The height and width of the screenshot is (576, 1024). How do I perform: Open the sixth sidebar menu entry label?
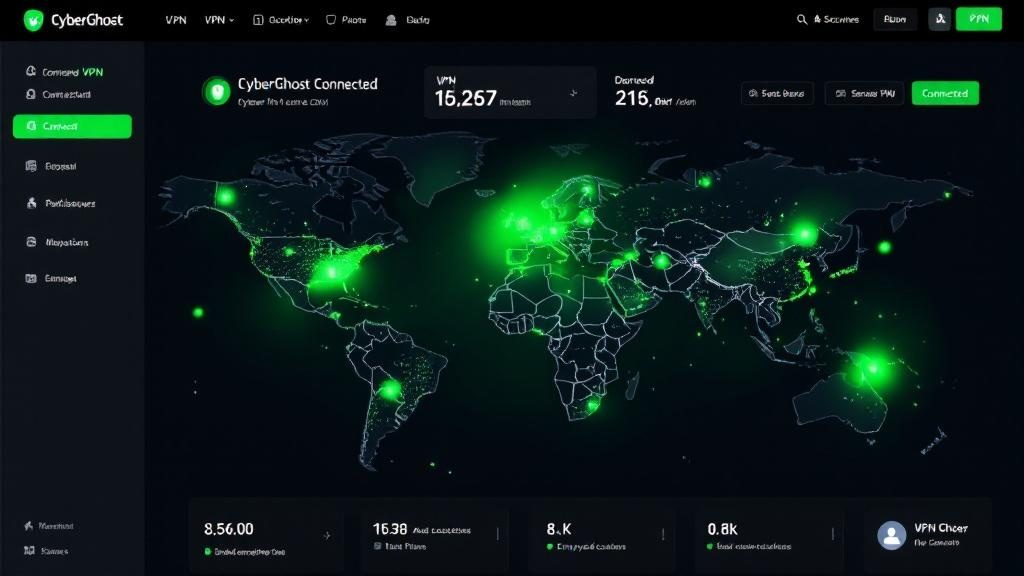click(x=67, y=242)
